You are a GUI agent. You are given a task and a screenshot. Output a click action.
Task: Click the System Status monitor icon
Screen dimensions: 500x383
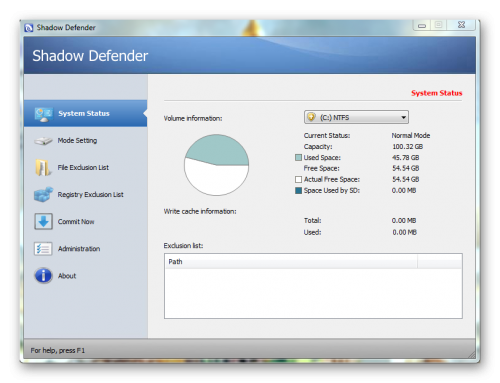44,114
